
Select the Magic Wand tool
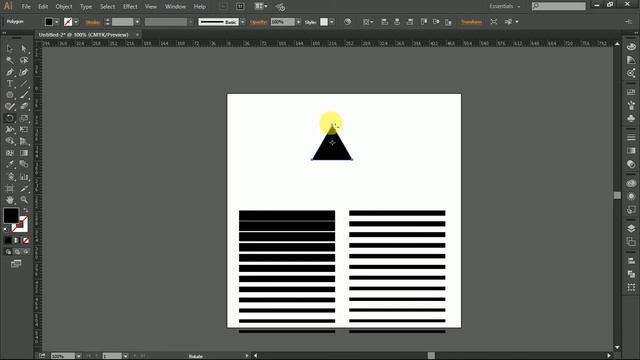tap(10, 60)
